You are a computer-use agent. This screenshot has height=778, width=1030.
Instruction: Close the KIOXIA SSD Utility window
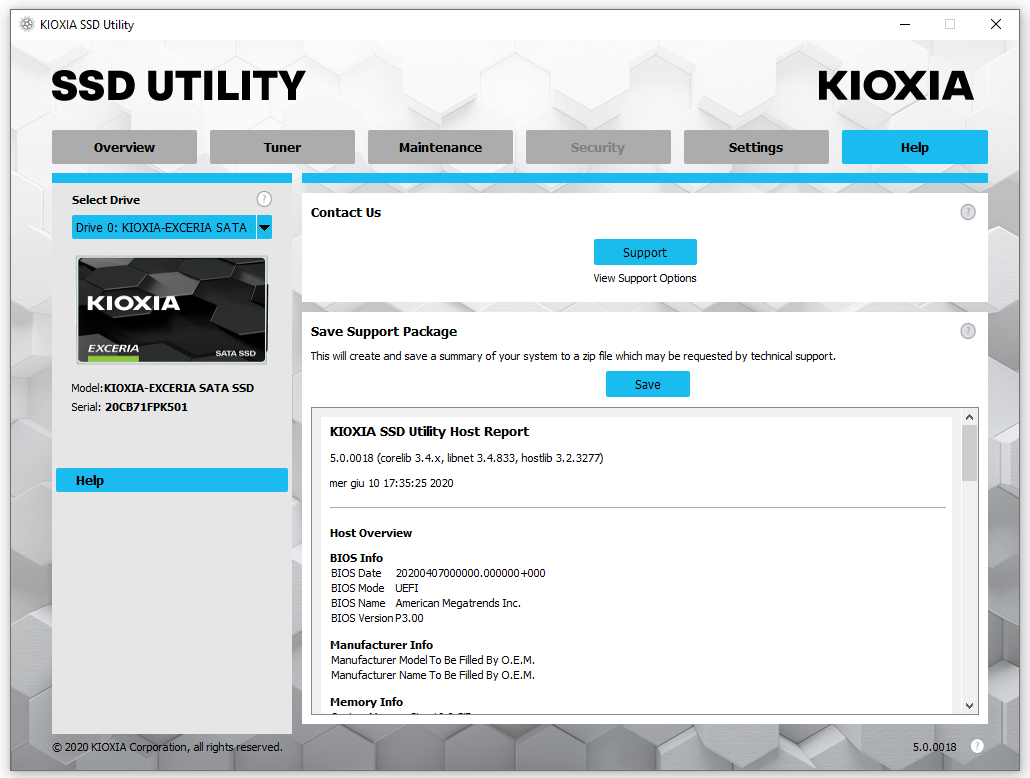[996, 24]
